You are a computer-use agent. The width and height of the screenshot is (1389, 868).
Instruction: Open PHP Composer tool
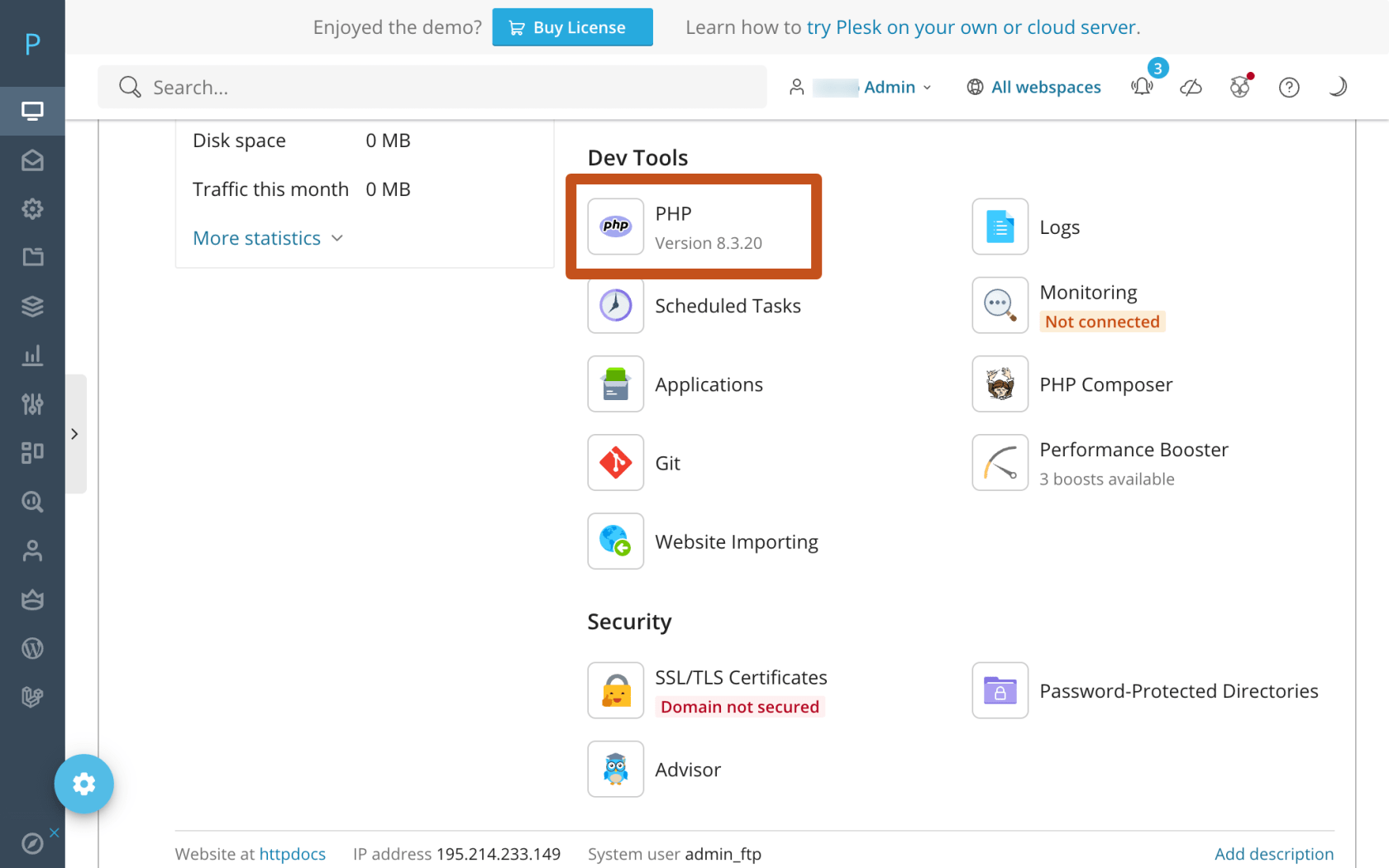point(1105,384)
